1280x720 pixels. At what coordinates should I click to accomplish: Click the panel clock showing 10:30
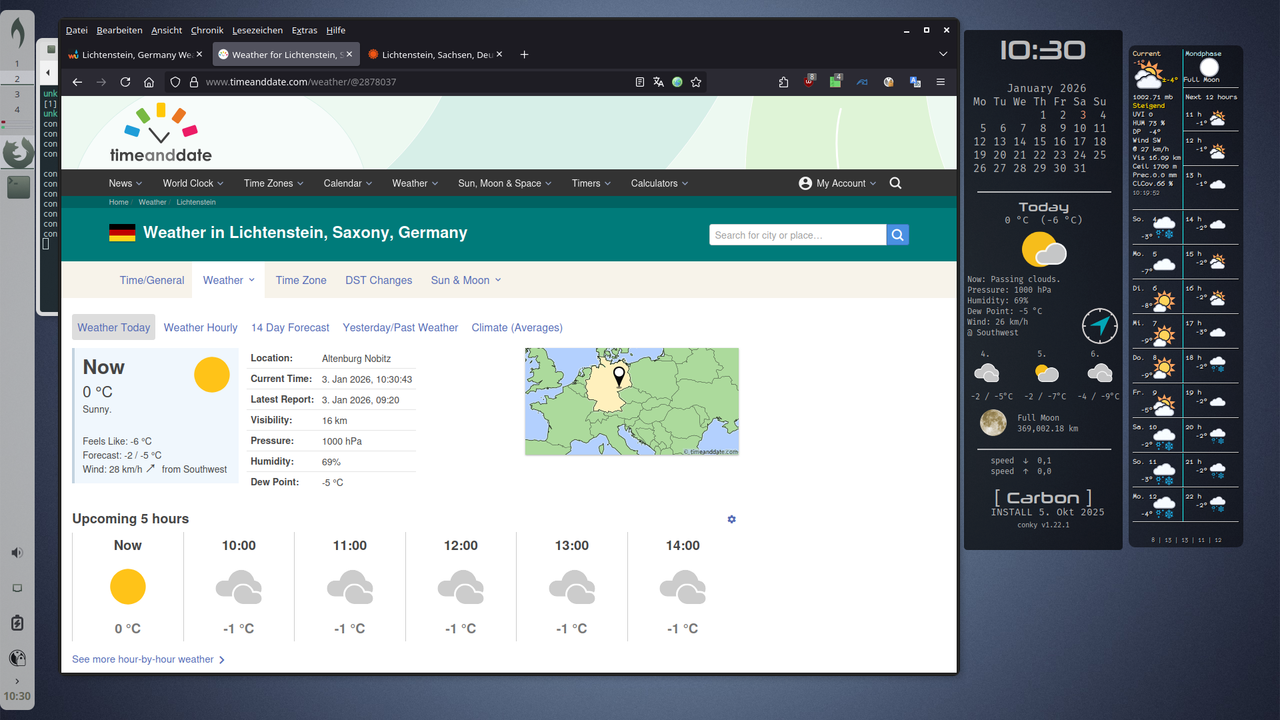click(x=17, y=696)
